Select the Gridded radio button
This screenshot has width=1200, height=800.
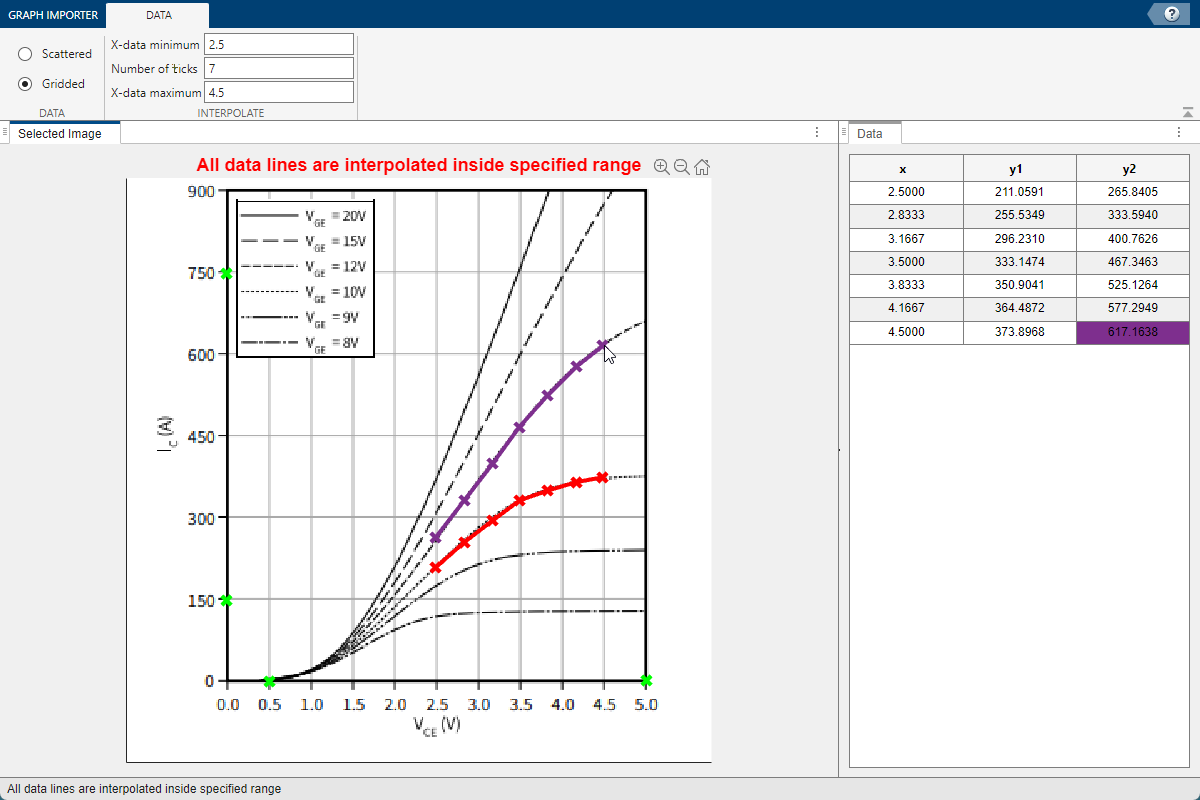pyautogui.click(x=26, y=84)
